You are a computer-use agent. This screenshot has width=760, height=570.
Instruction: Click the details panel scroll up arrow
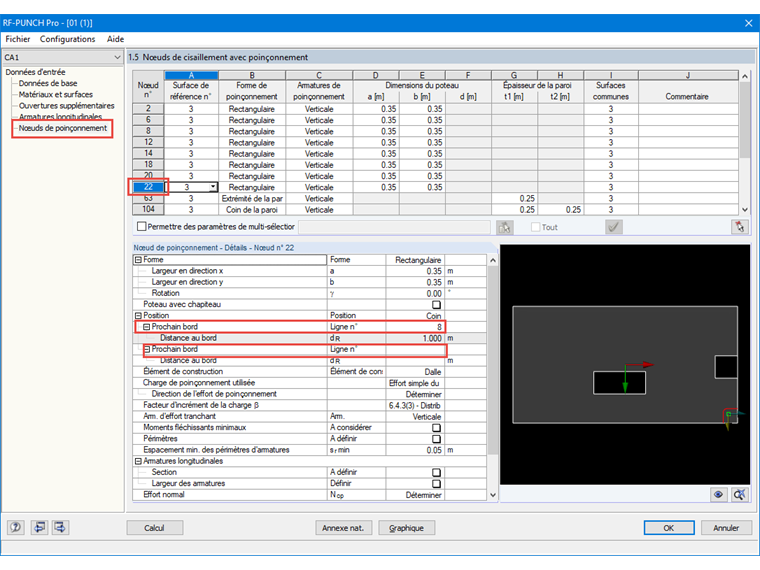493,260
